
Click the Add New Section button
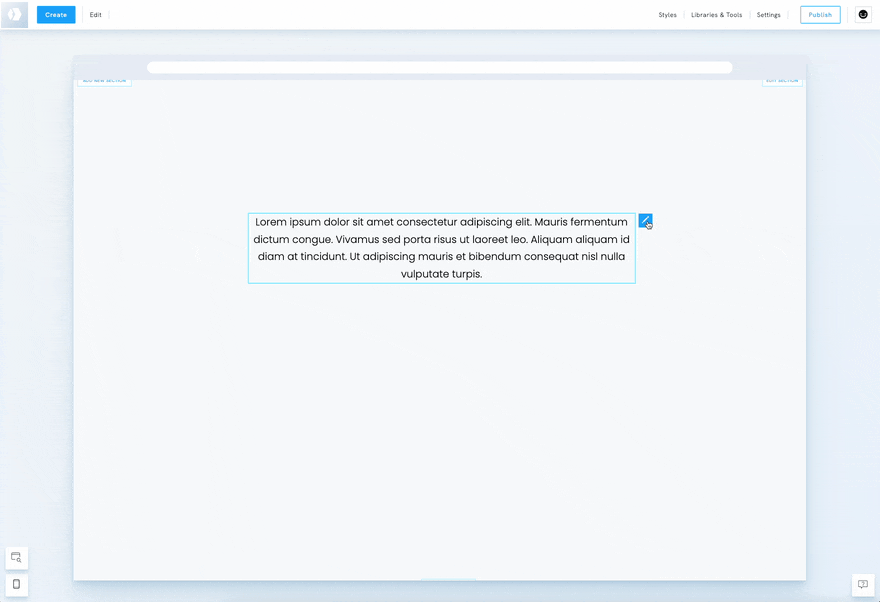[104, 81]
